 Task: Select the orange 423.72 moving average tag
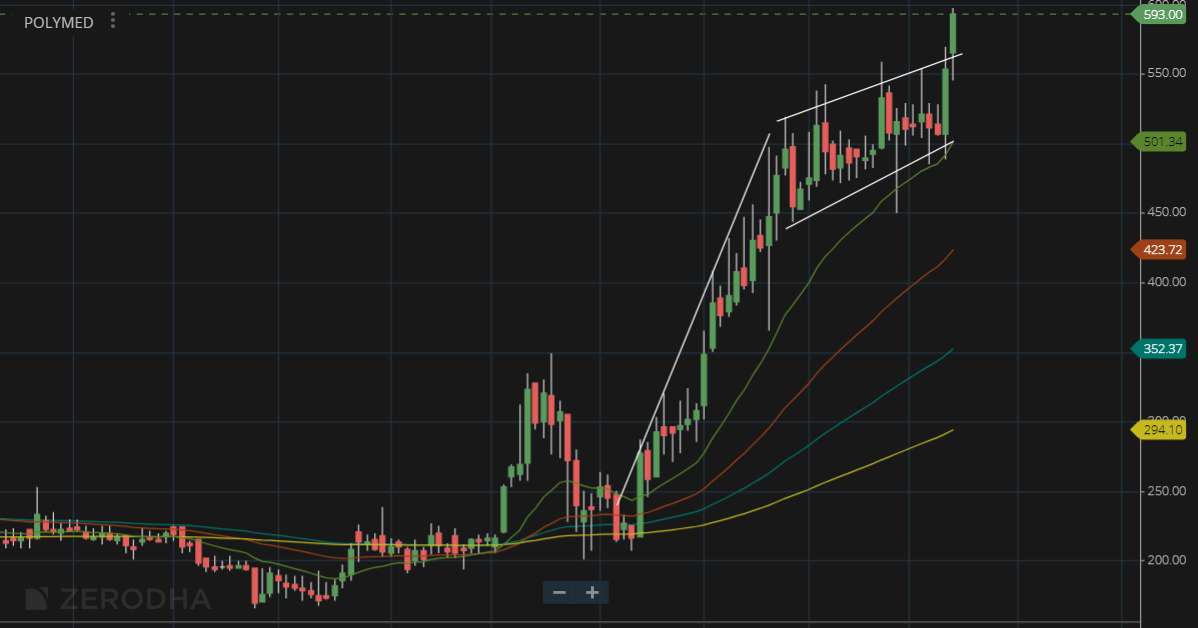pos(1162,249)
